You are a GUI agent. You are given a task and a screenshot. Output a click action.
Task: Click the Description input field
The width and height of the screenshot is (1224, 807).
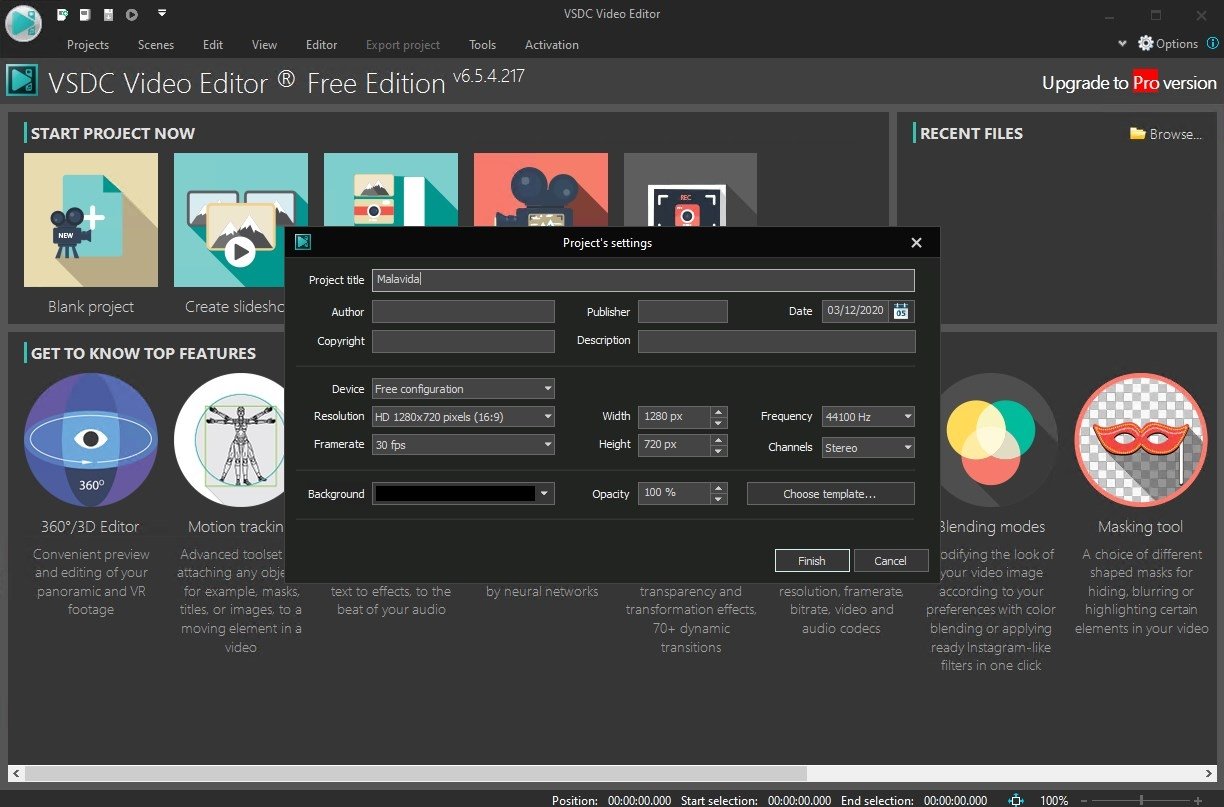(x=777, y=341)
